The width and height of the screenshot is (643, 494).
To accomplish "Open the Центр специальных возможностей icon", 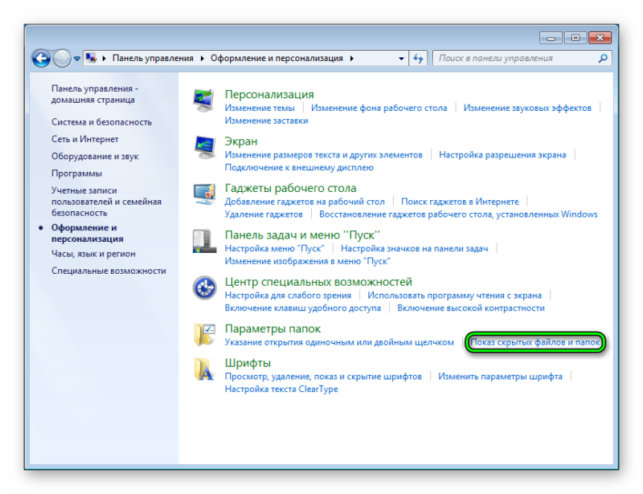I will coord(204,288).
